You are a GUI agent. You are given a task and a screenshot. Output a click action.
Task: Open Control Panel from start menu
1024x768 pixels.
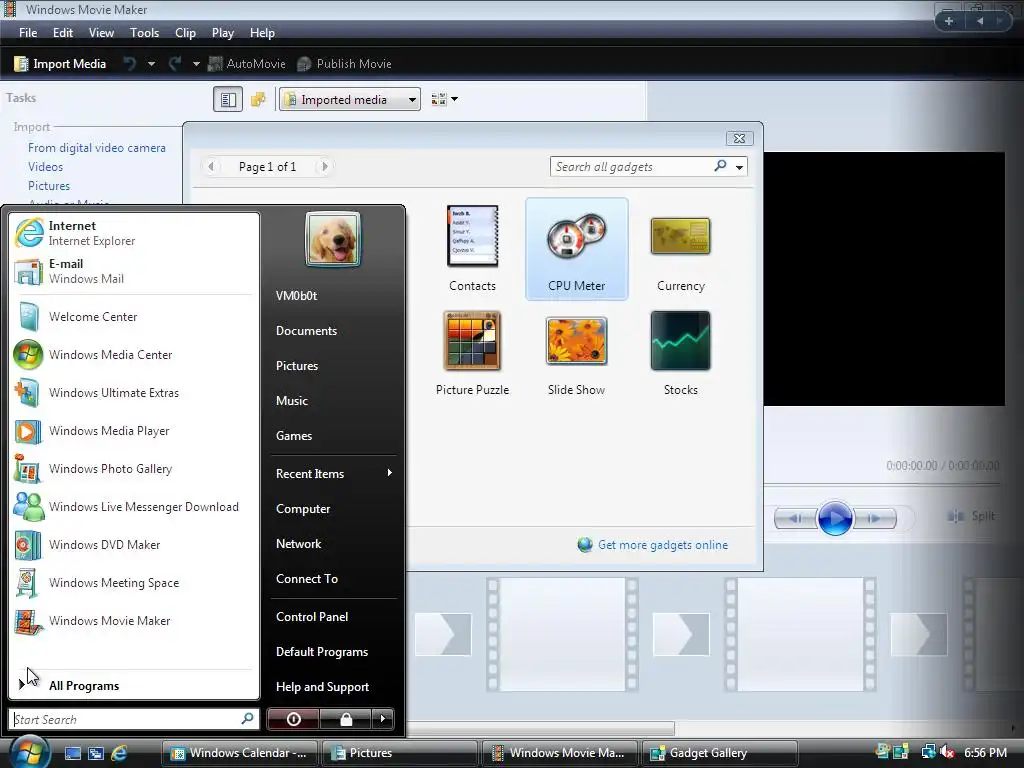tap(312, 616)
